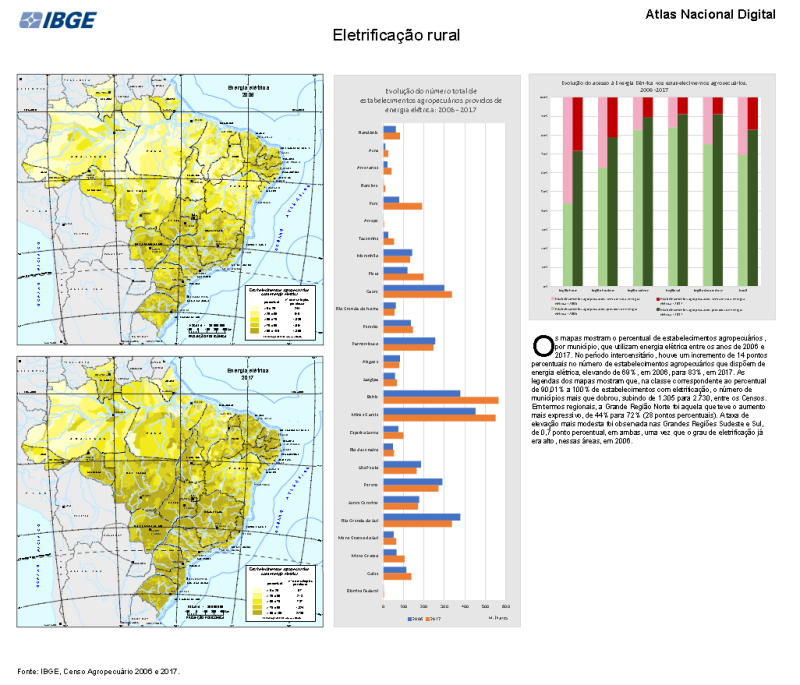Click the 'Eletrificação rural' page title
The image size is (800, 685).
(396, 36)
